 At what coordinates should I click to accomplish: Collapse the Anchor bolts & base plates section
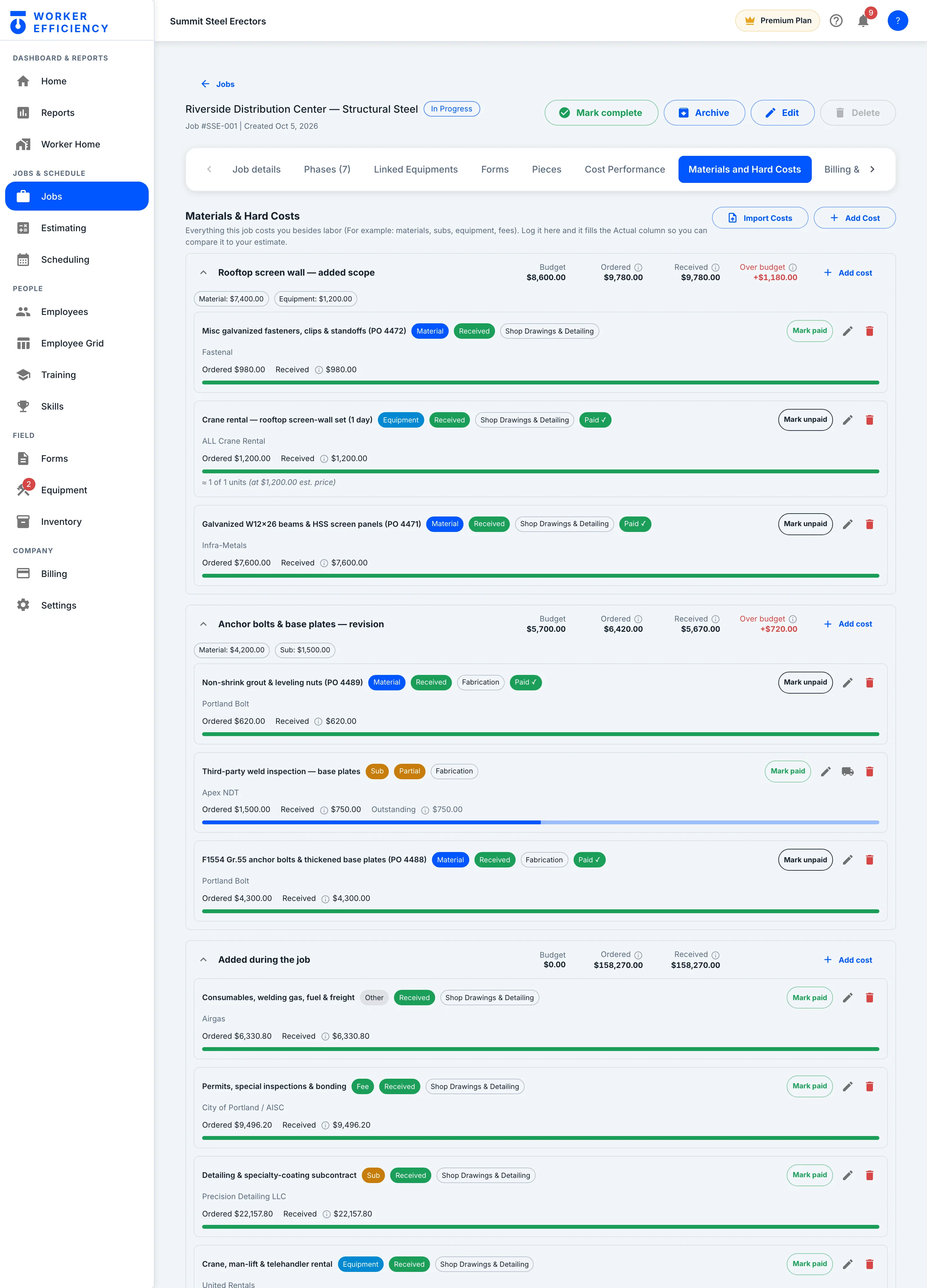coord(203,624)
